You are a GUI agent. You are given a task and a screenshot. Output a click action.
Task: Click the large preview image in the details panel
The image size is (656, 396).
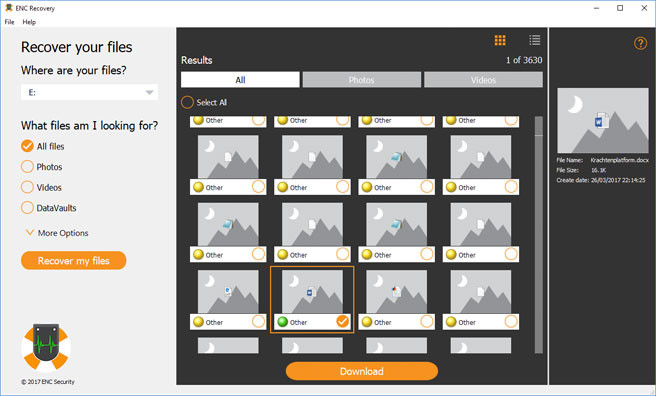click(602, 120)
